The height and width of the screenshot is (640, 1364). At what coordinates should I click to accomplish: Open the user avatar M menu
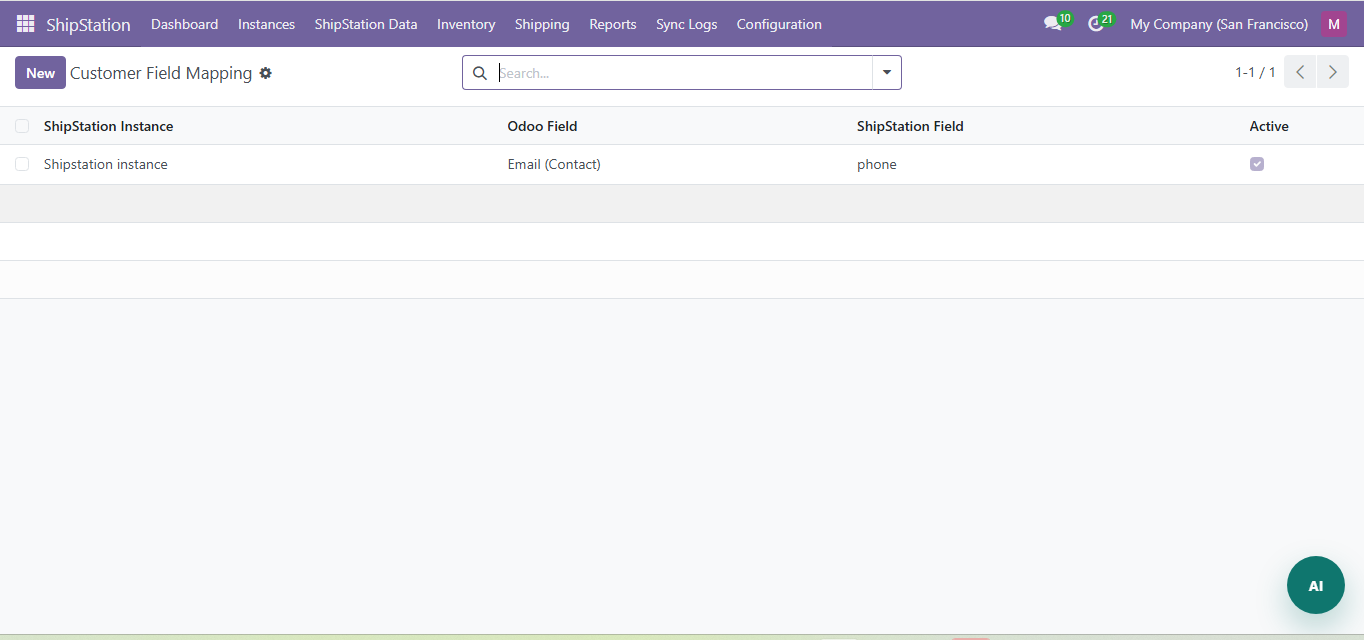[1334, 24]
